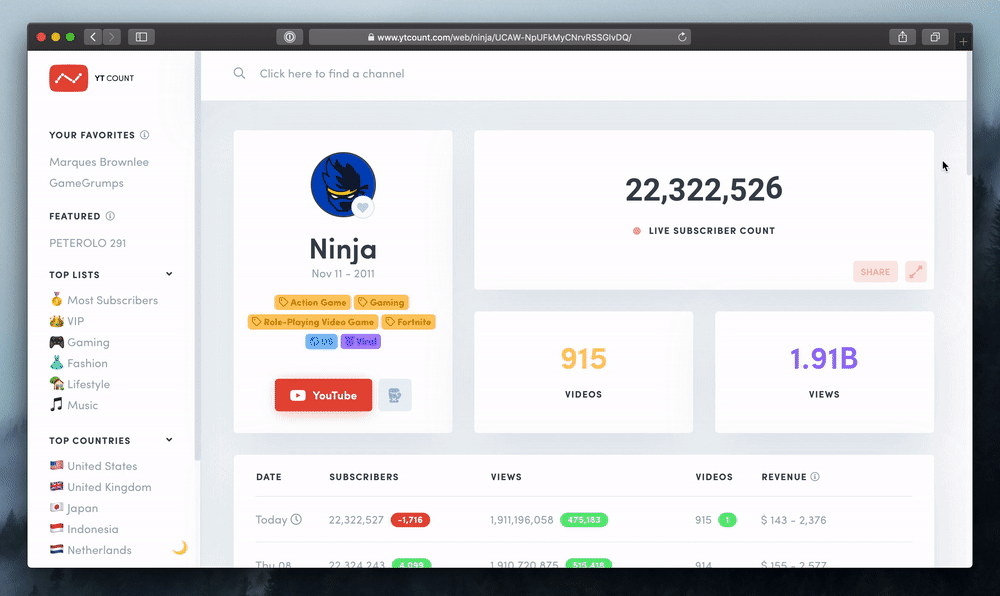Click the 1.91B views card
This screenshot has height=596, width=1000.
(824, 372)
